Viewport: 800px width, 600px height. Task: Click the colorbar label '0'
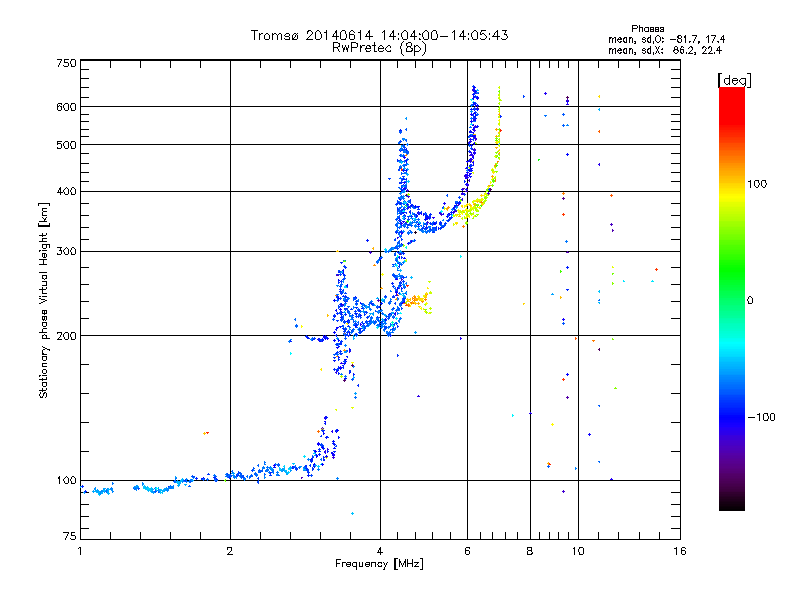click(x=750, y=301)
